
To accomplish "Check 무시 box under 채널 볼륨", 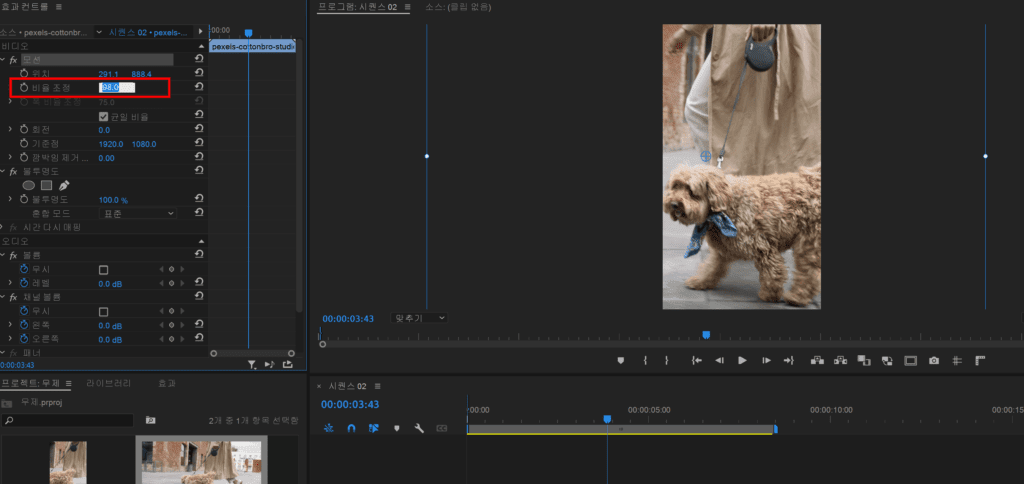I will 103,312.
